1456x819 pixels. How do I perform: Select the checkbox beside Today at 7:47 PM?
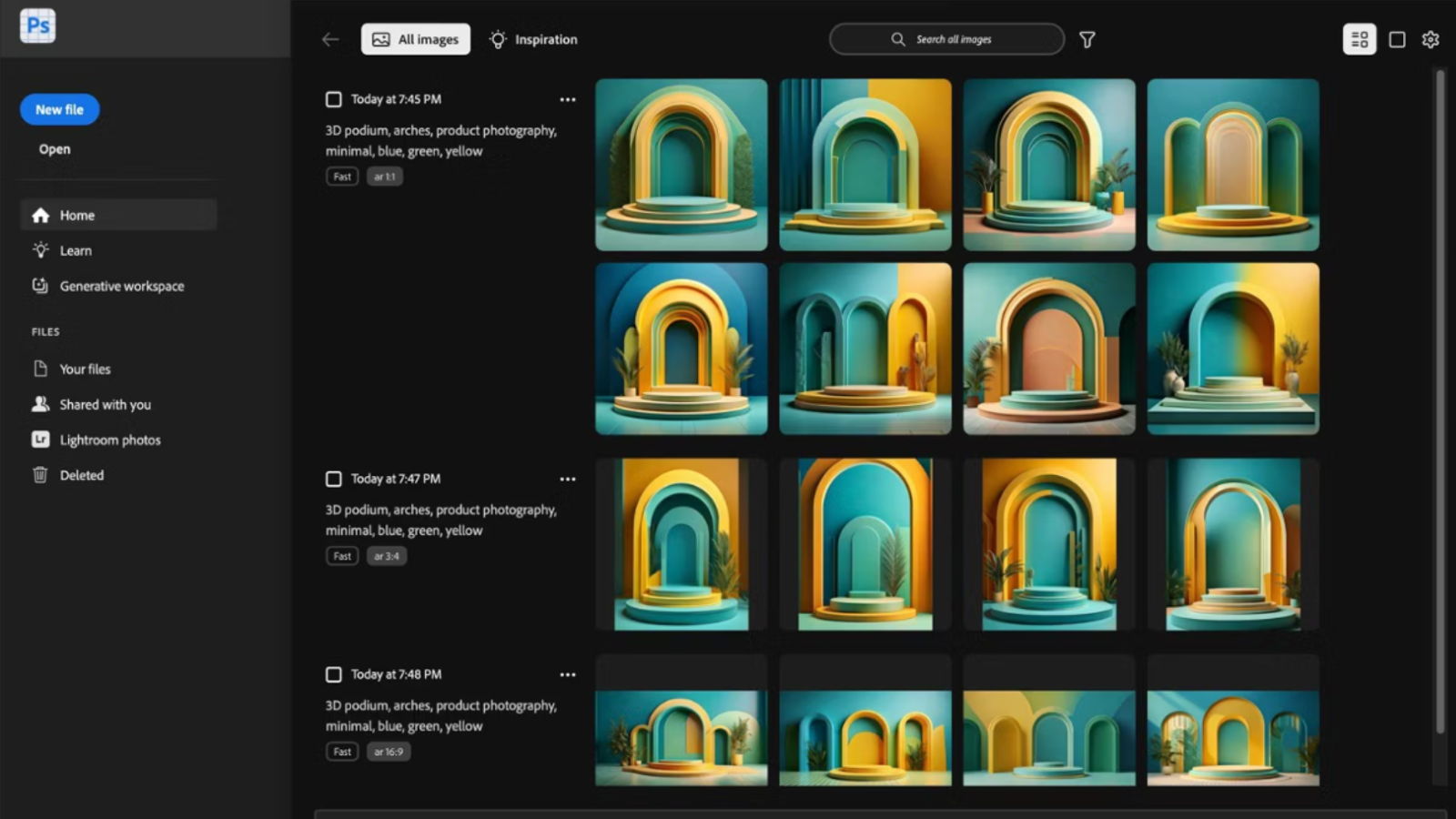[333, 479]
